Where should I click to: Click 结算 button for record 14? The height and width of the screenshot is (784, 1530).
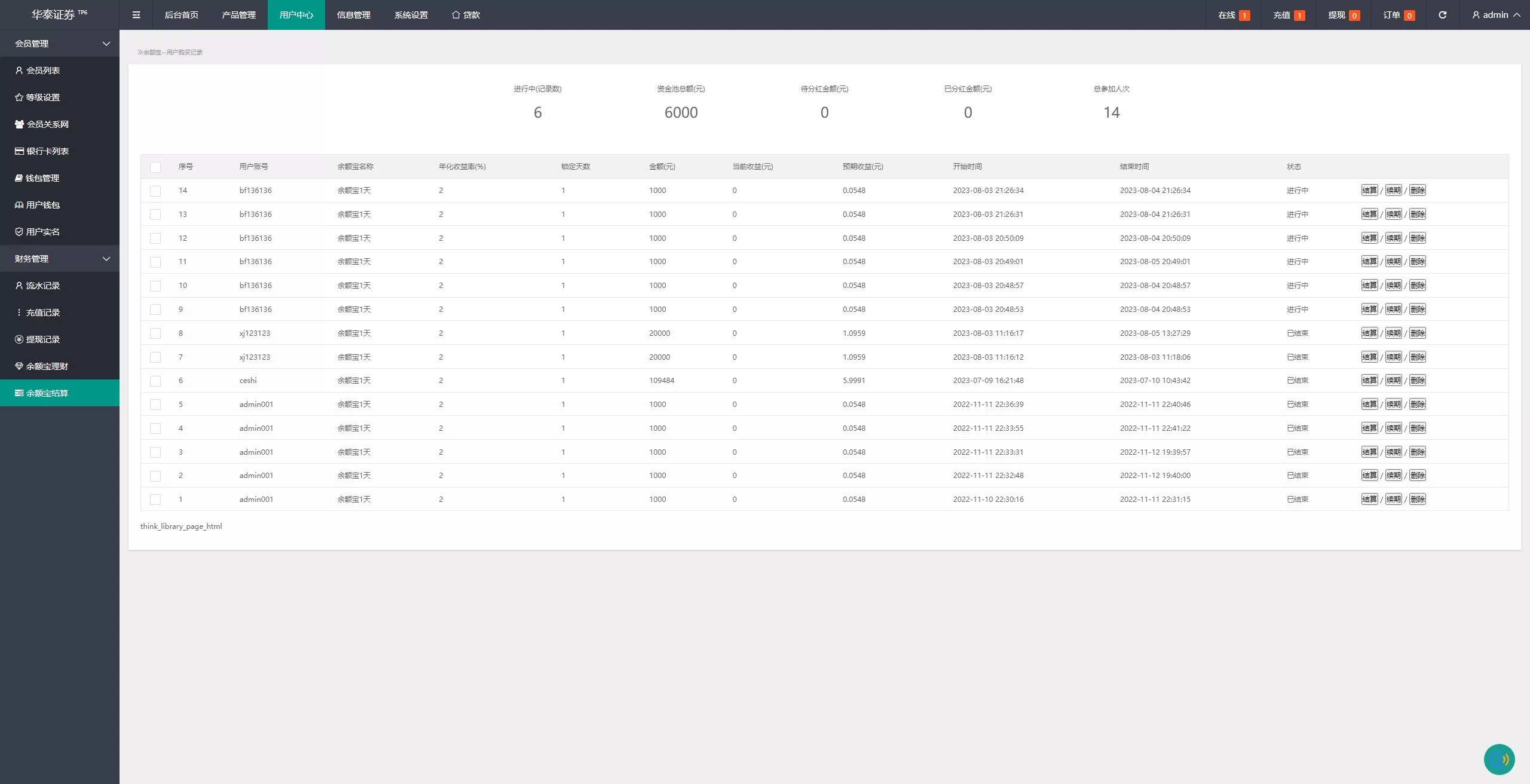click(1369, 191)
